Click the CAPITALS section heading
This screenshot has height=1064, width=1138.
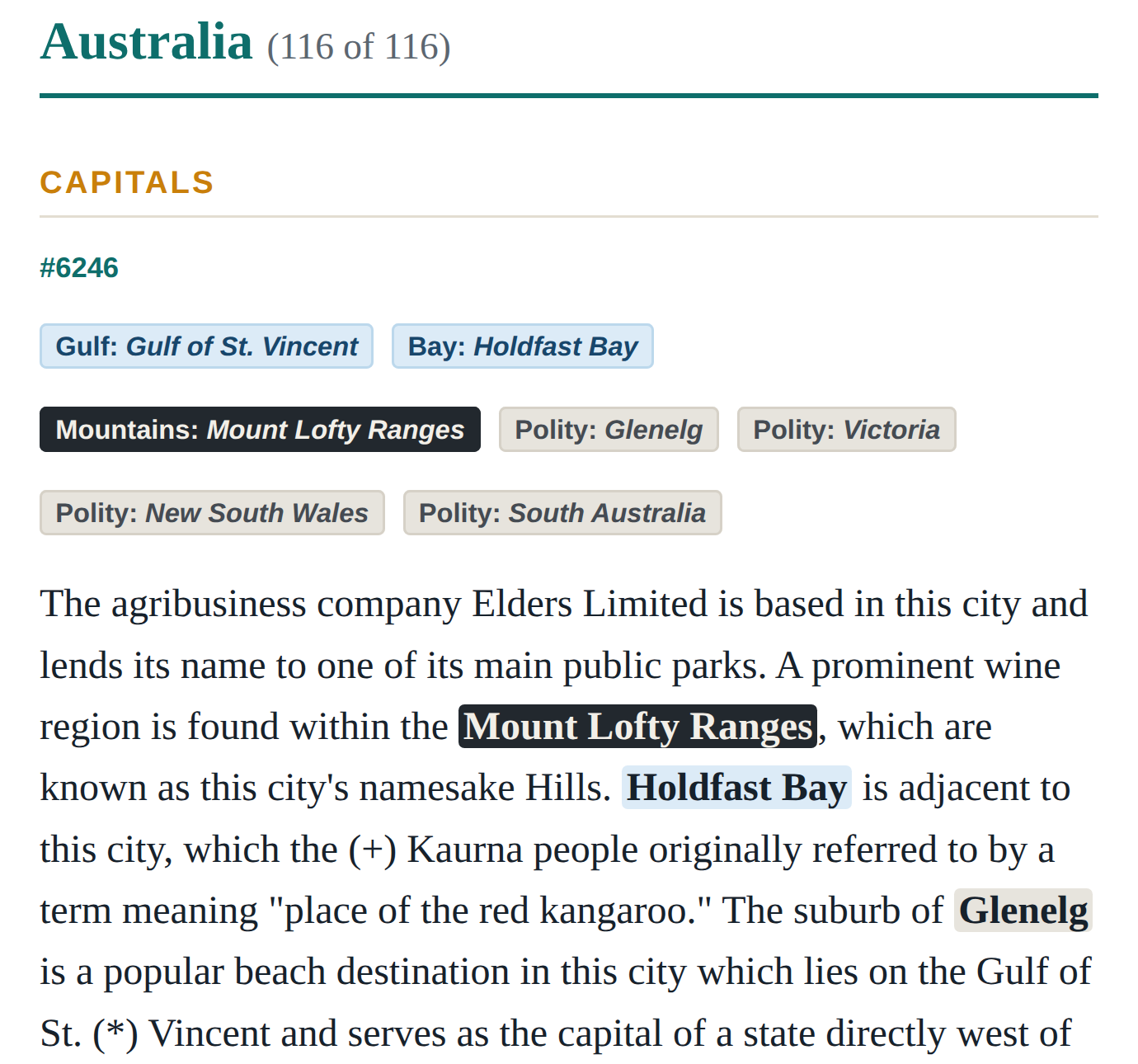pyautogui.click(x=127, y=182)
